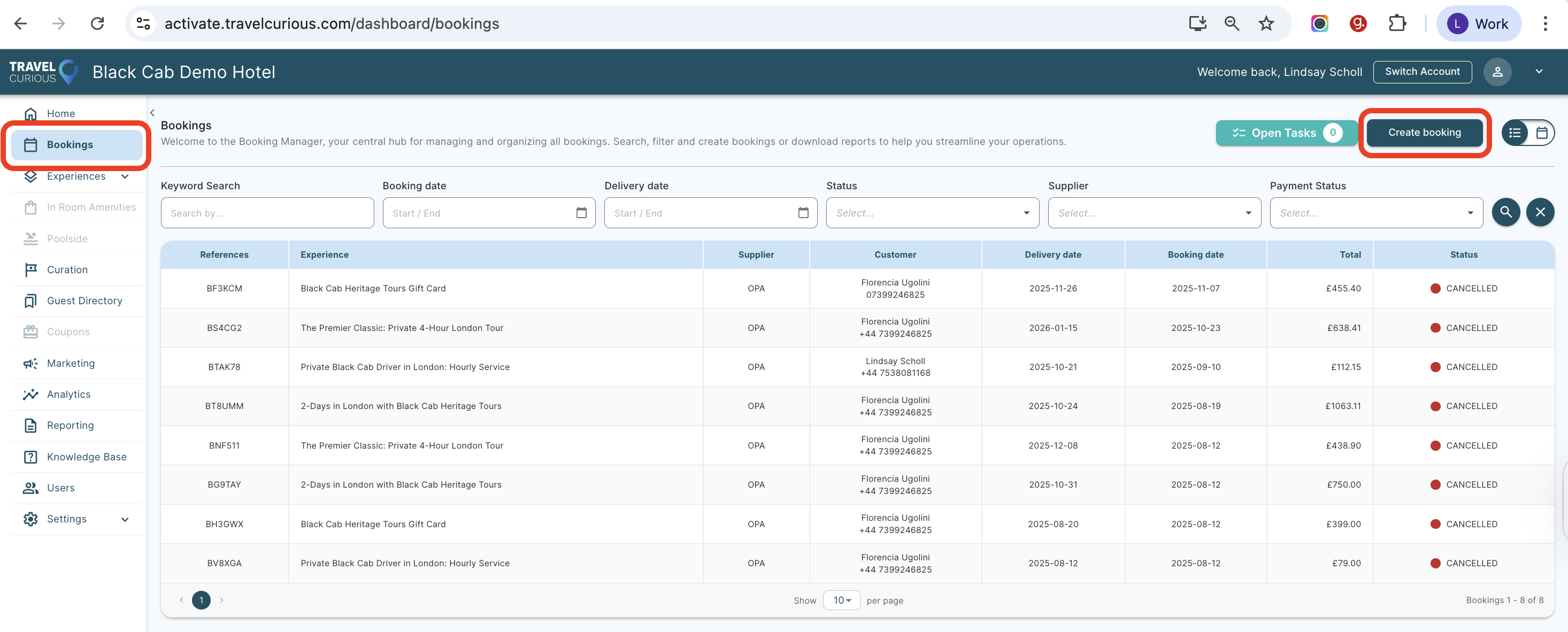Click the Keyword Search input field

coord(267,212)
